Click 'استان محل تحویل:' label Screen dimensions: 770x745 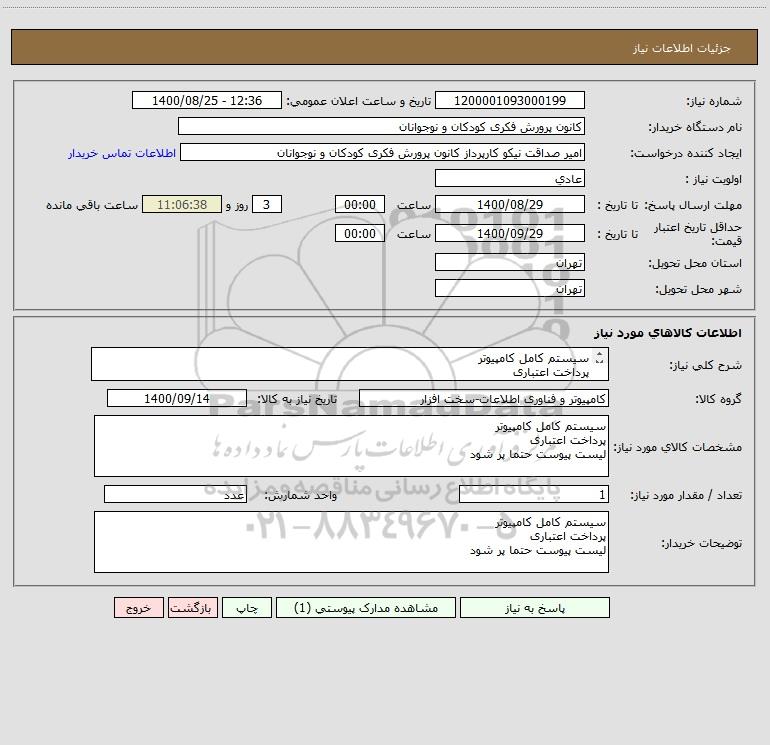pos(695,263)
